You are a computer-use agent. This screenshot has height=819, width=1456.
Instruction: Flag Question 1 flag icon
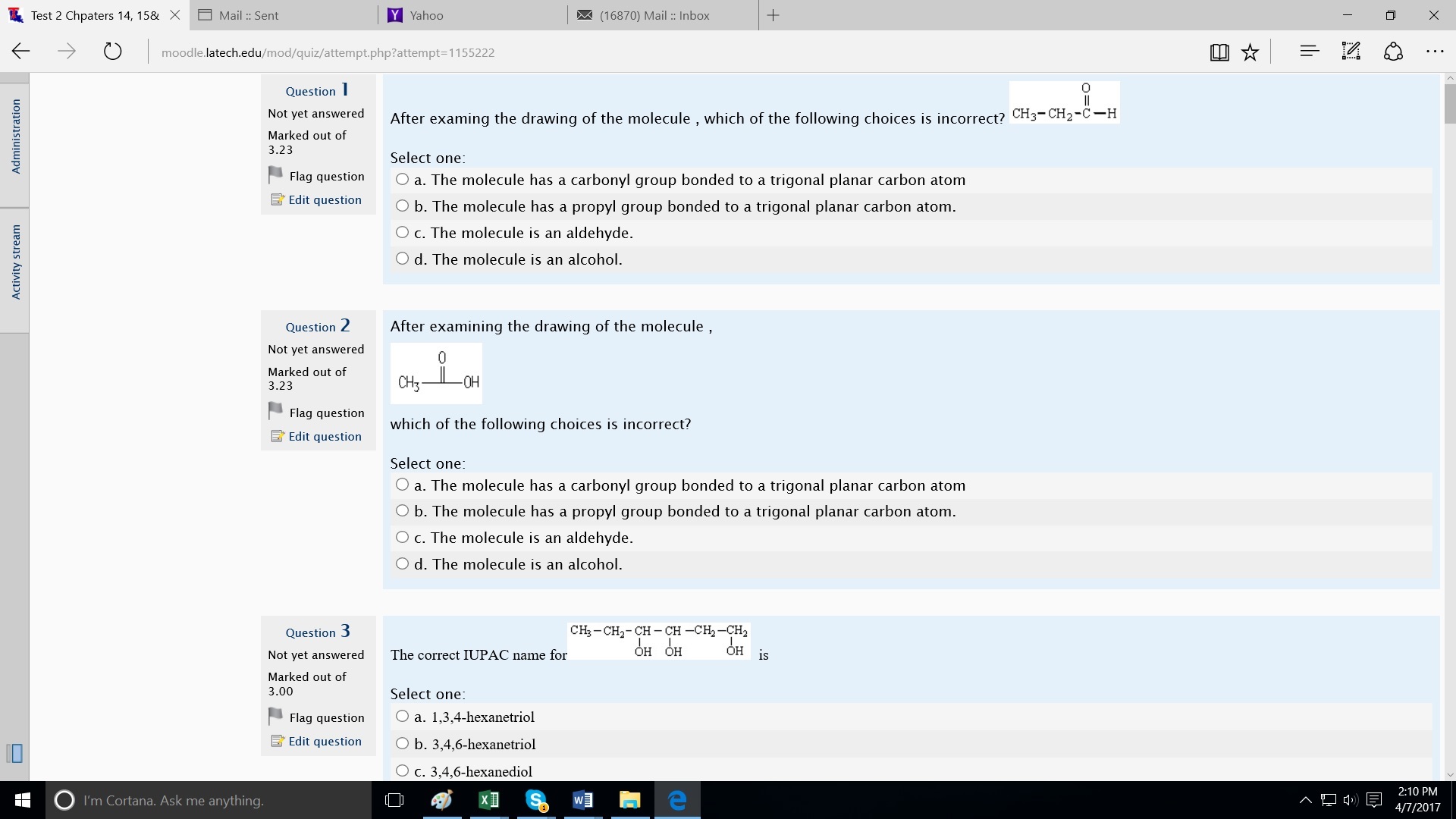pos(275,175)
